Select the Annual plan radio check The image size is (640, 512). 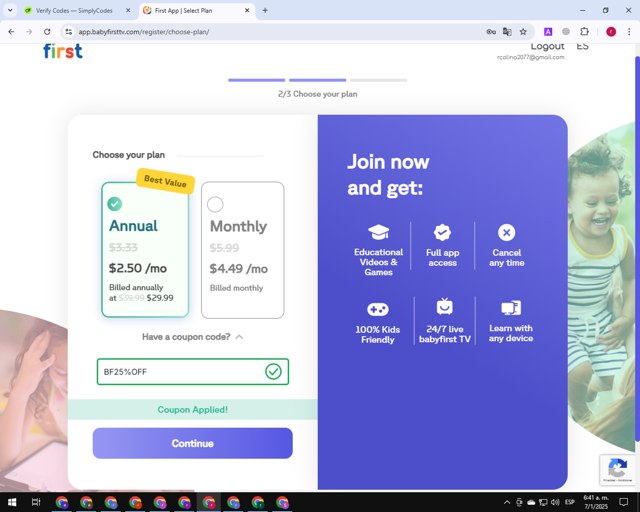(114, 204)
